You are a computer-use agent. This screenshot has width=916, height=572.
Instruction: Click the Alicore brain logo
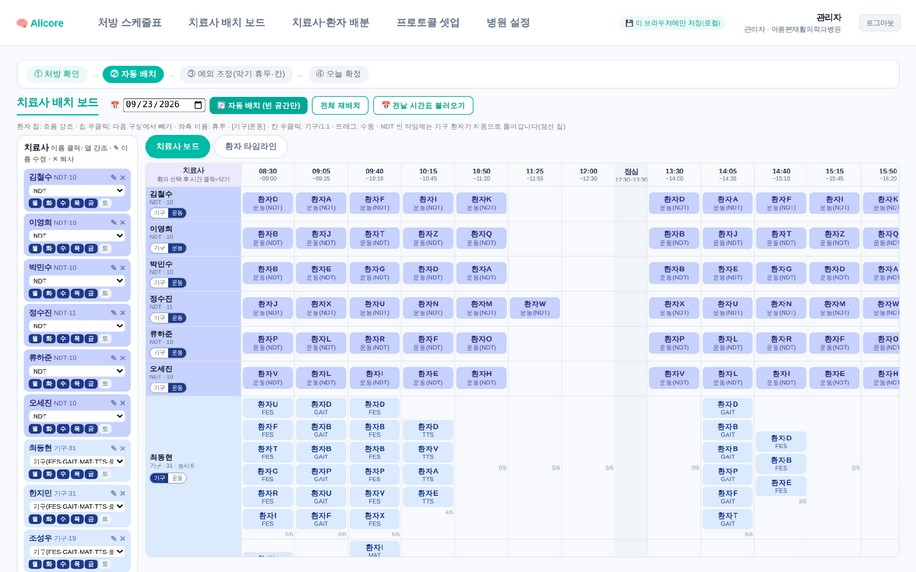[22, 23]
